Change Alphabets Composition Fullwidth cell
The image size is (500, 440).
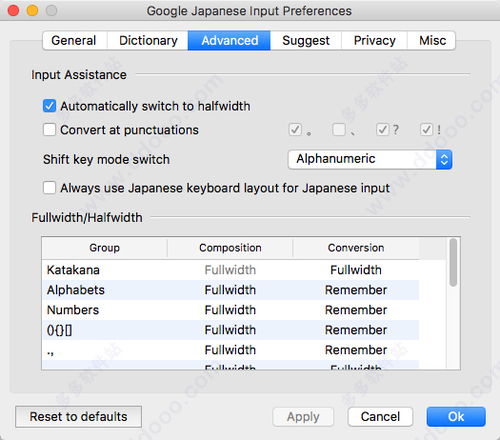(230, 290)
